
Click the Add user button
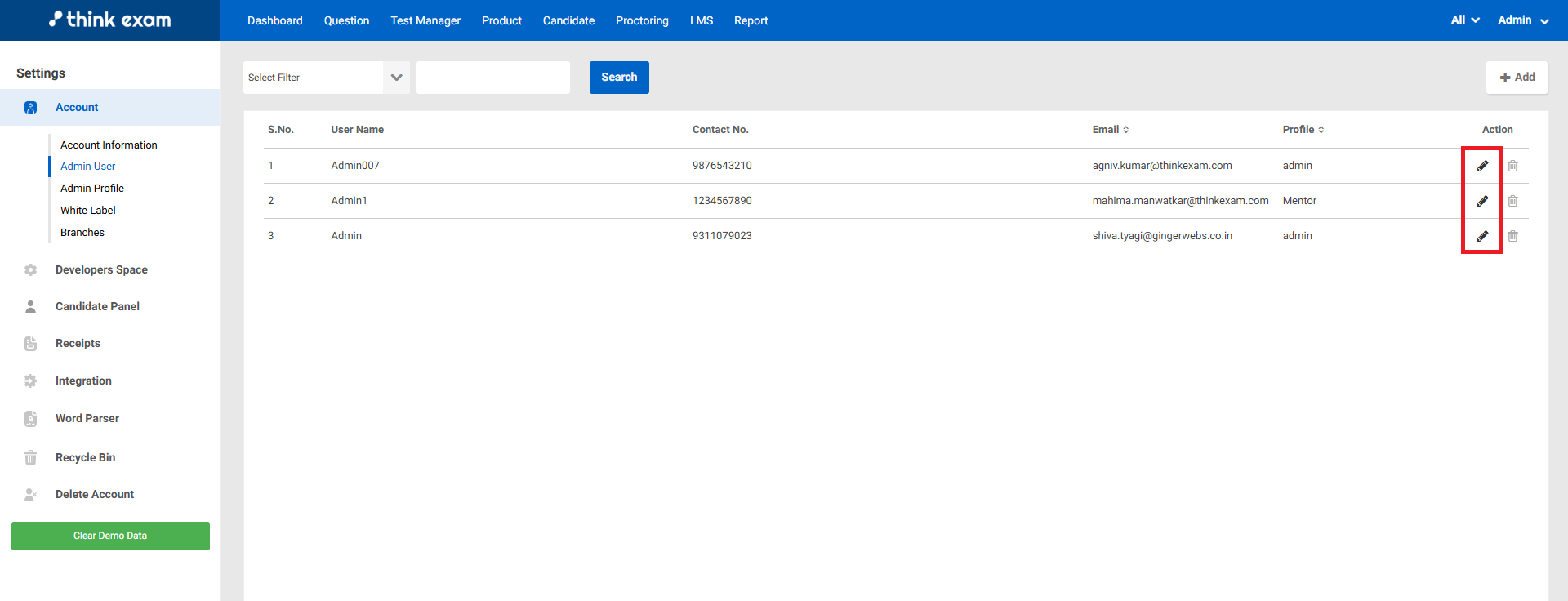click(x=1517, y=78)
